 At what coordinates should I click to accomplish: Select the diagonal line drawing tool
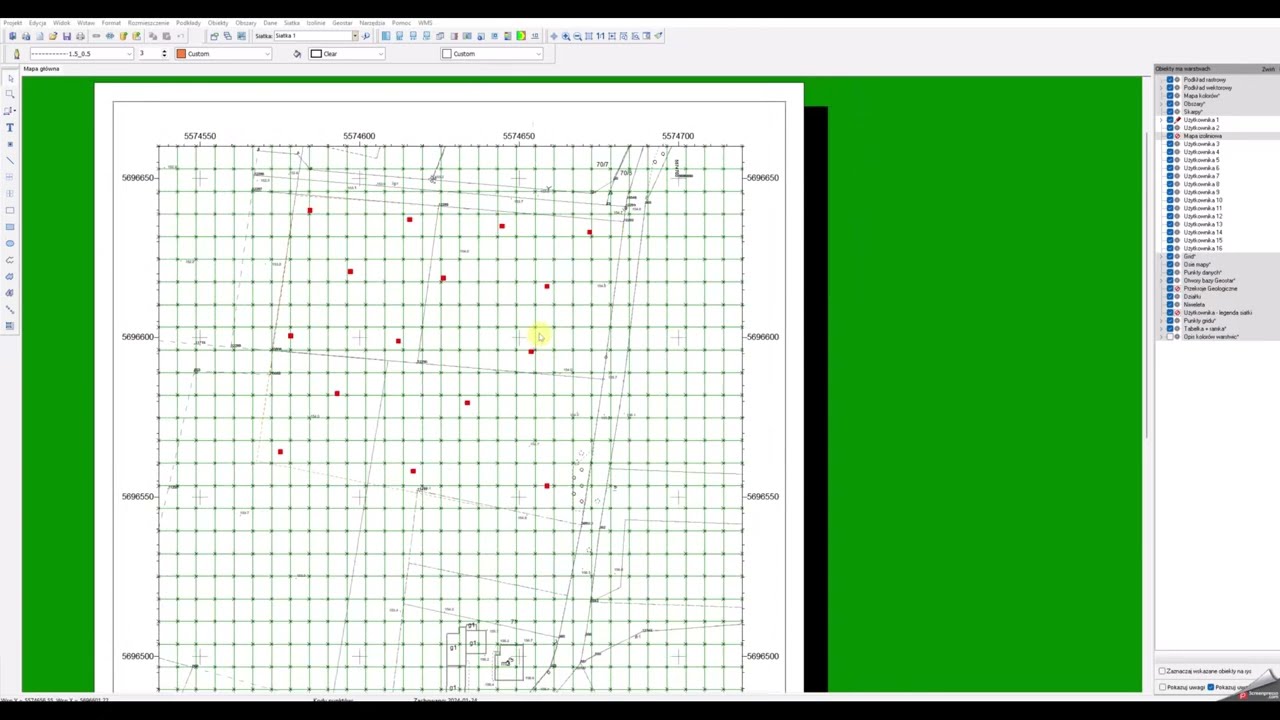10,160
